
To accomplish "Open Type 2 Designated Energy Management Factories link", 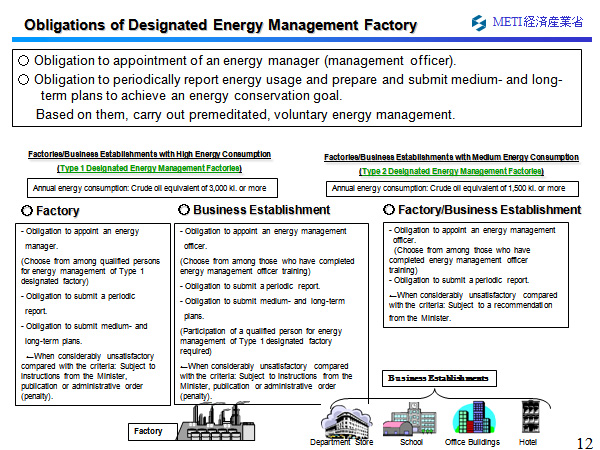I will tap(451, 172).
